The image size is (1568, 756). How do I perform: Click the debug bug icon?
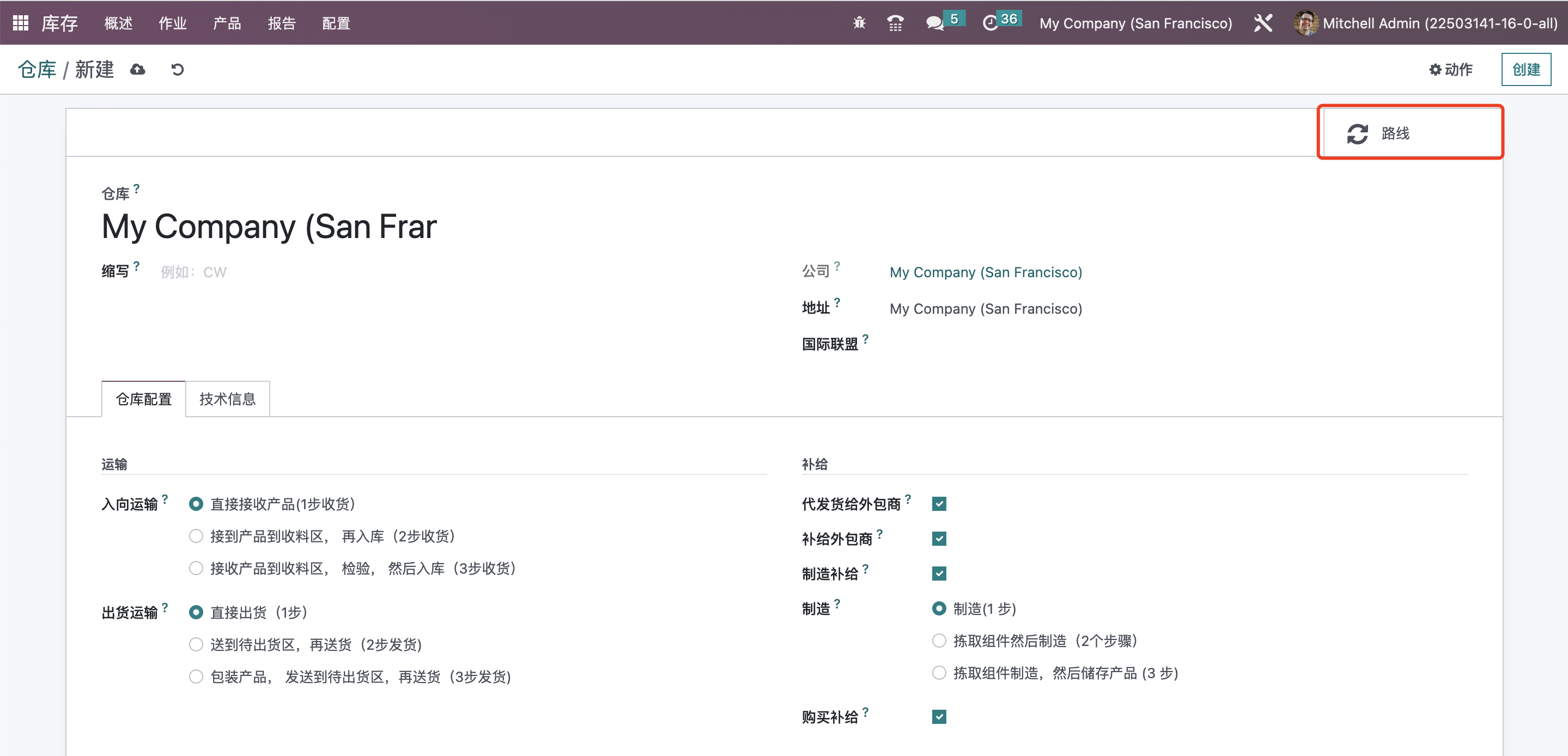[859, 23]
